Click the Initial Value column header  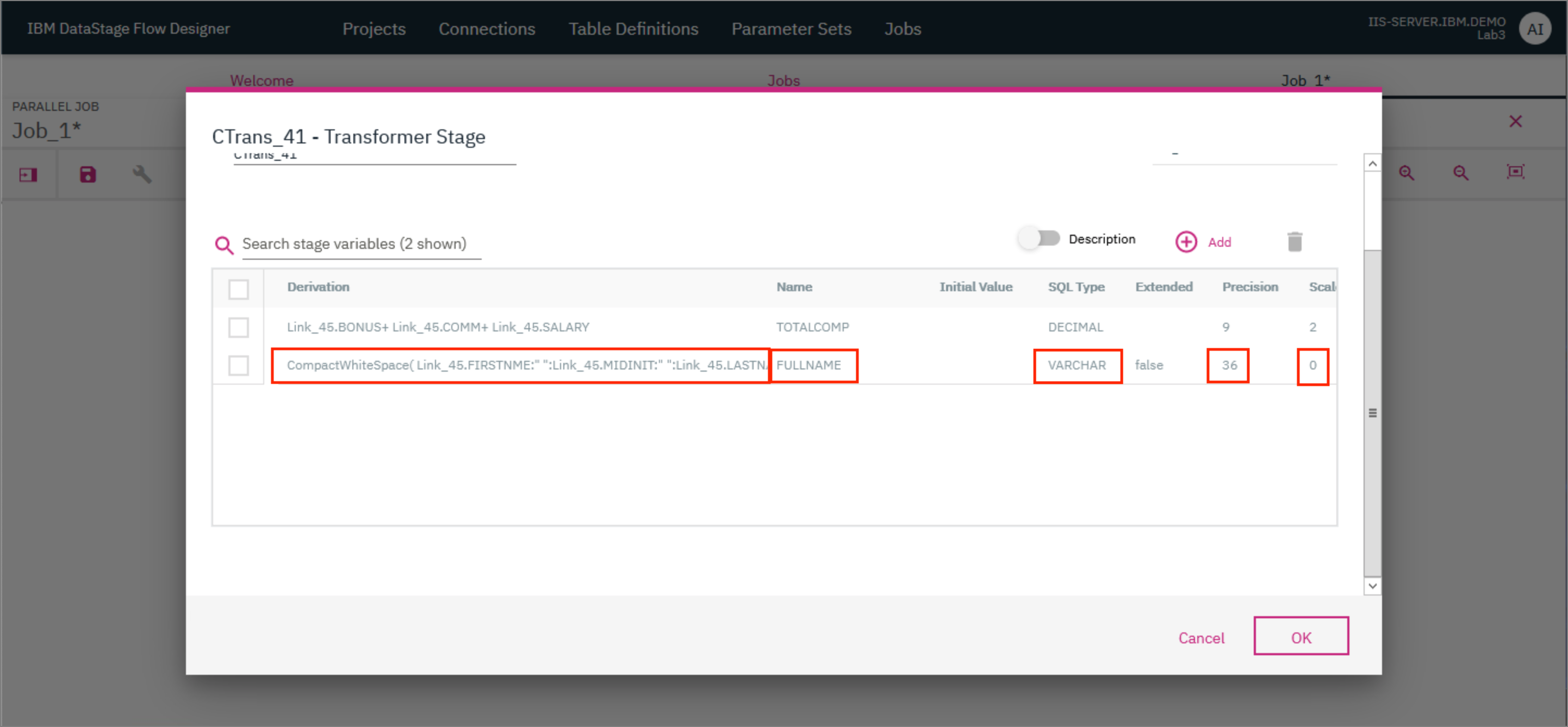(976, 286)
